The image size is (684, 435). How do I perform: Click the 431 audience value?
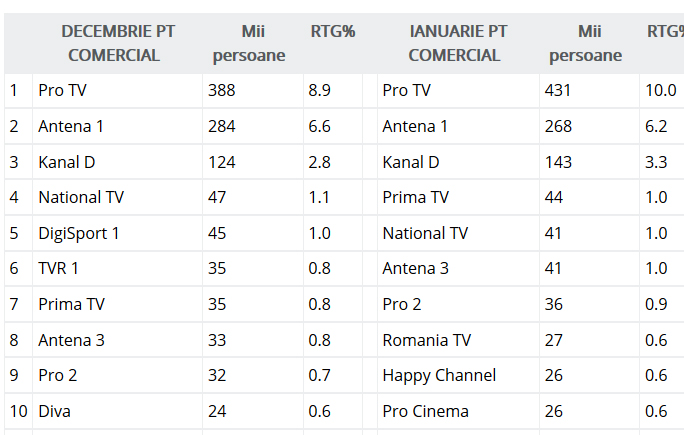pos(557,90)
